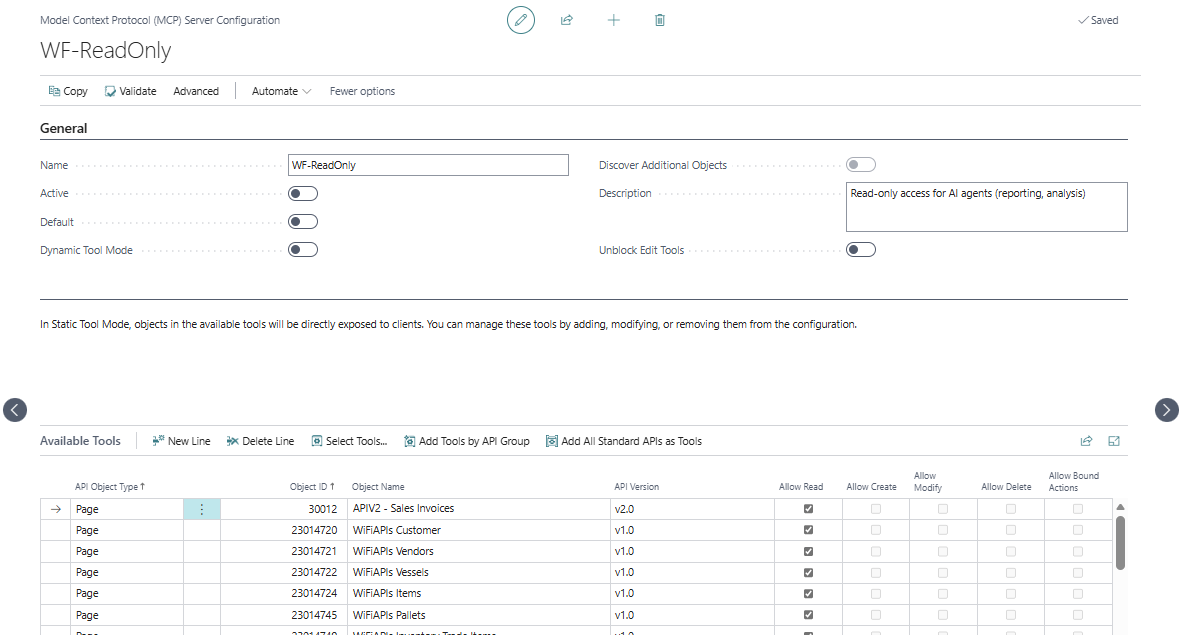This screenshot has width=1184, height=635.
Task: Click Add All Standard APIs as Tools
Action: [624, 441]
